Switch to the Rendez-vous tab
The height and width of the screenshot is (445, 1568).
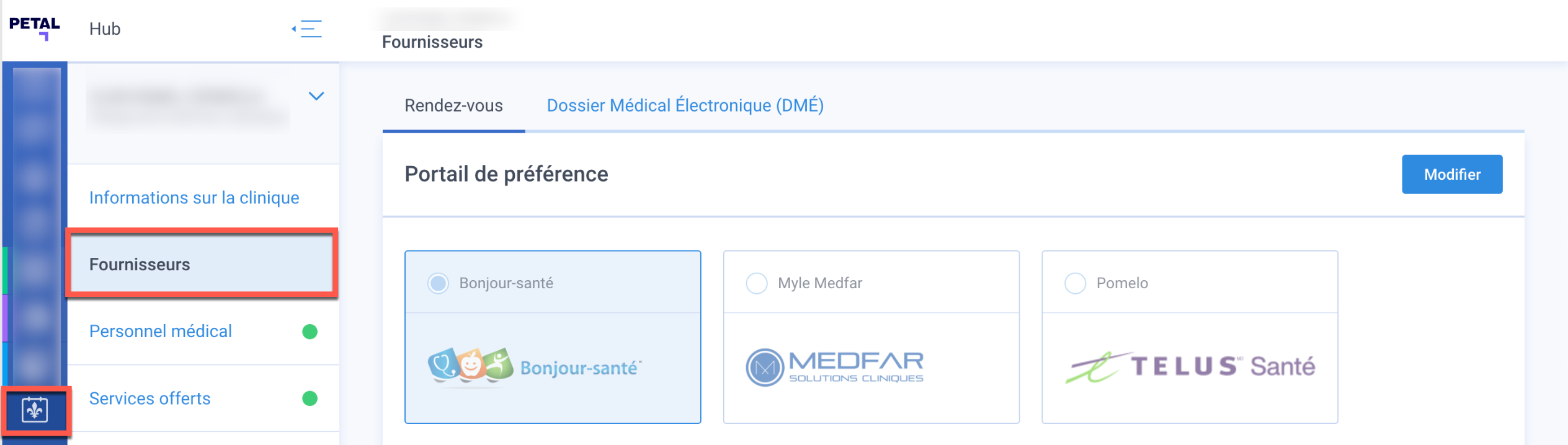(453, 105)
